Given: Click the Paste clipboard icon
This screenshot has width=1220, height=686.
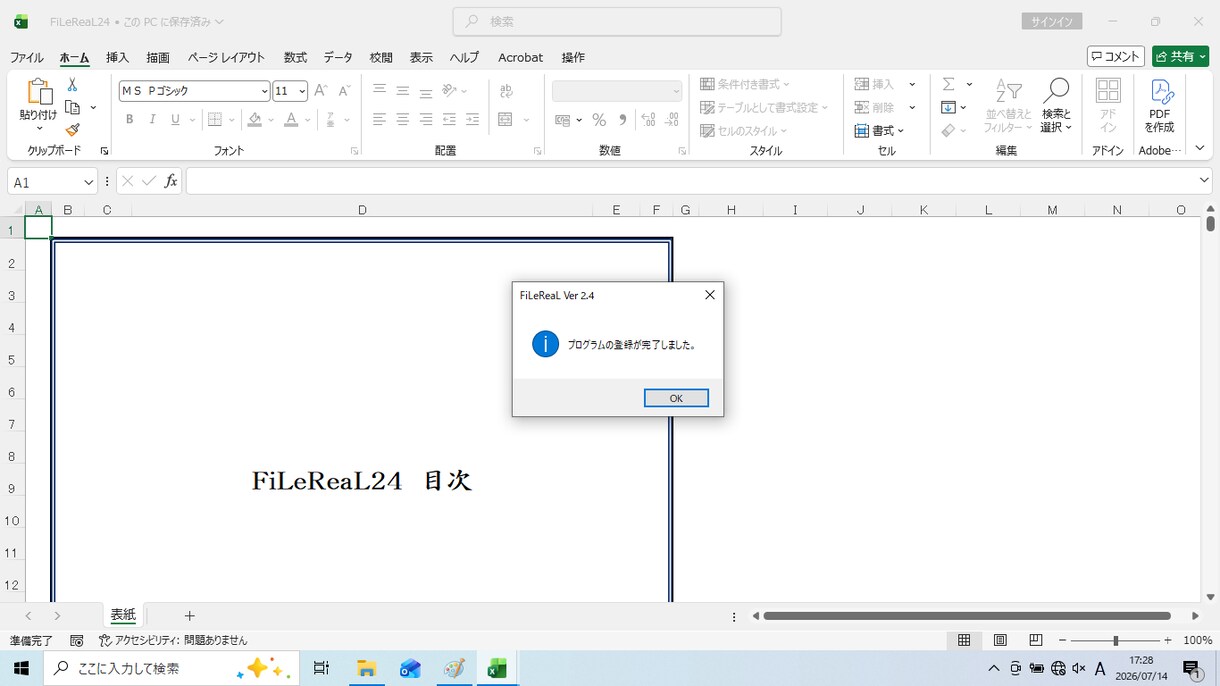Looking at the screenshot, I should [x=38, y=92].
